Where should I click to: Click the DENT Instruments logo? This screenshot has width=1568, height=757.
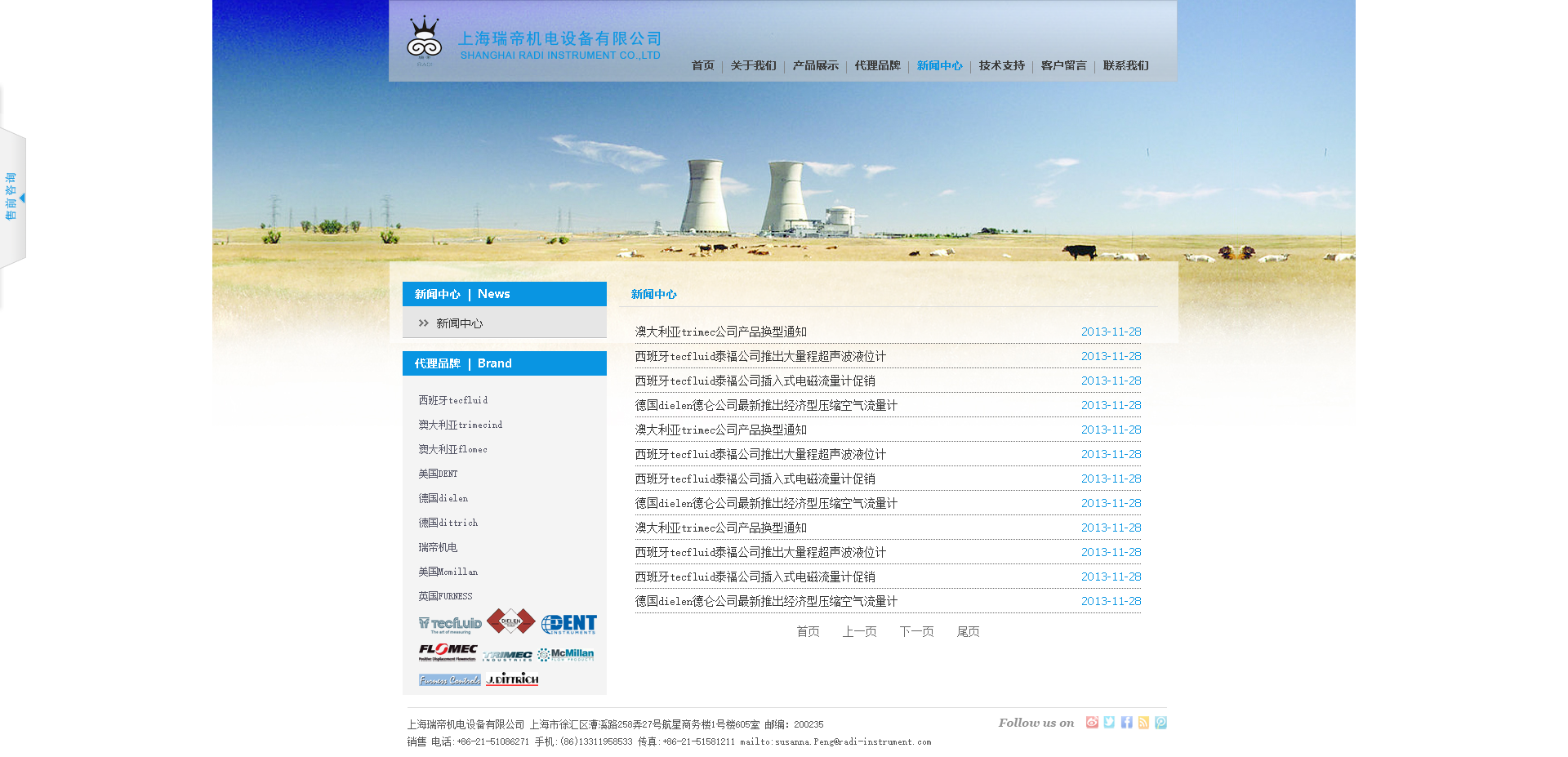click(x=568, y=625)
